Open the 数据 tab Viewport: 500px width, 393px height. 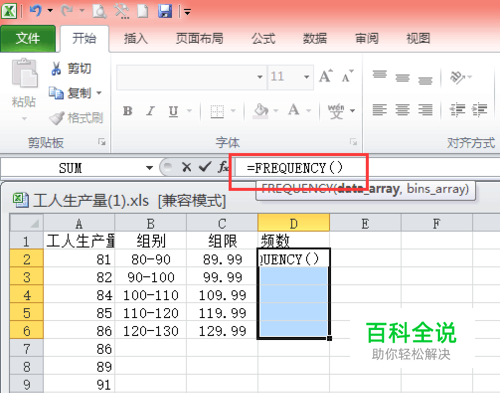click(x=315, y=39)
